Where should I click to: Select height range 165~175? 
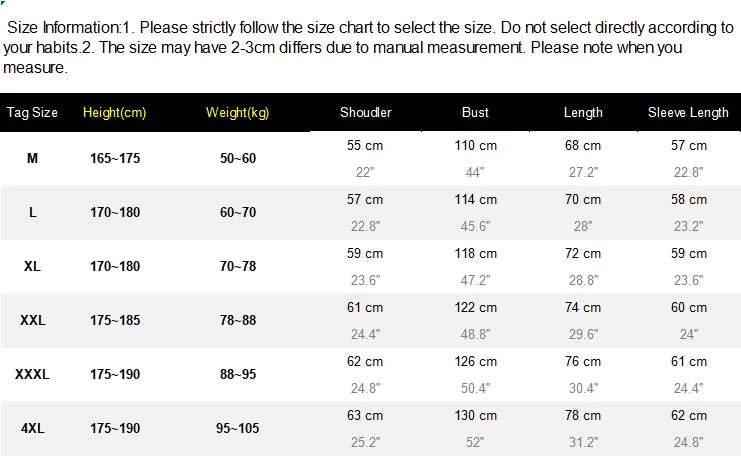click(115, 158)
